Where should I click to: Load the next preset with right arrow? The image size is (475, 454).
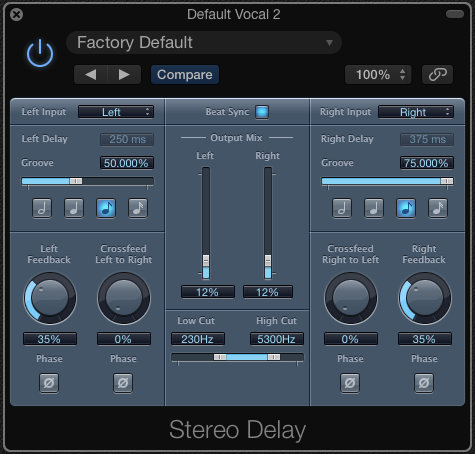point(124,74)
